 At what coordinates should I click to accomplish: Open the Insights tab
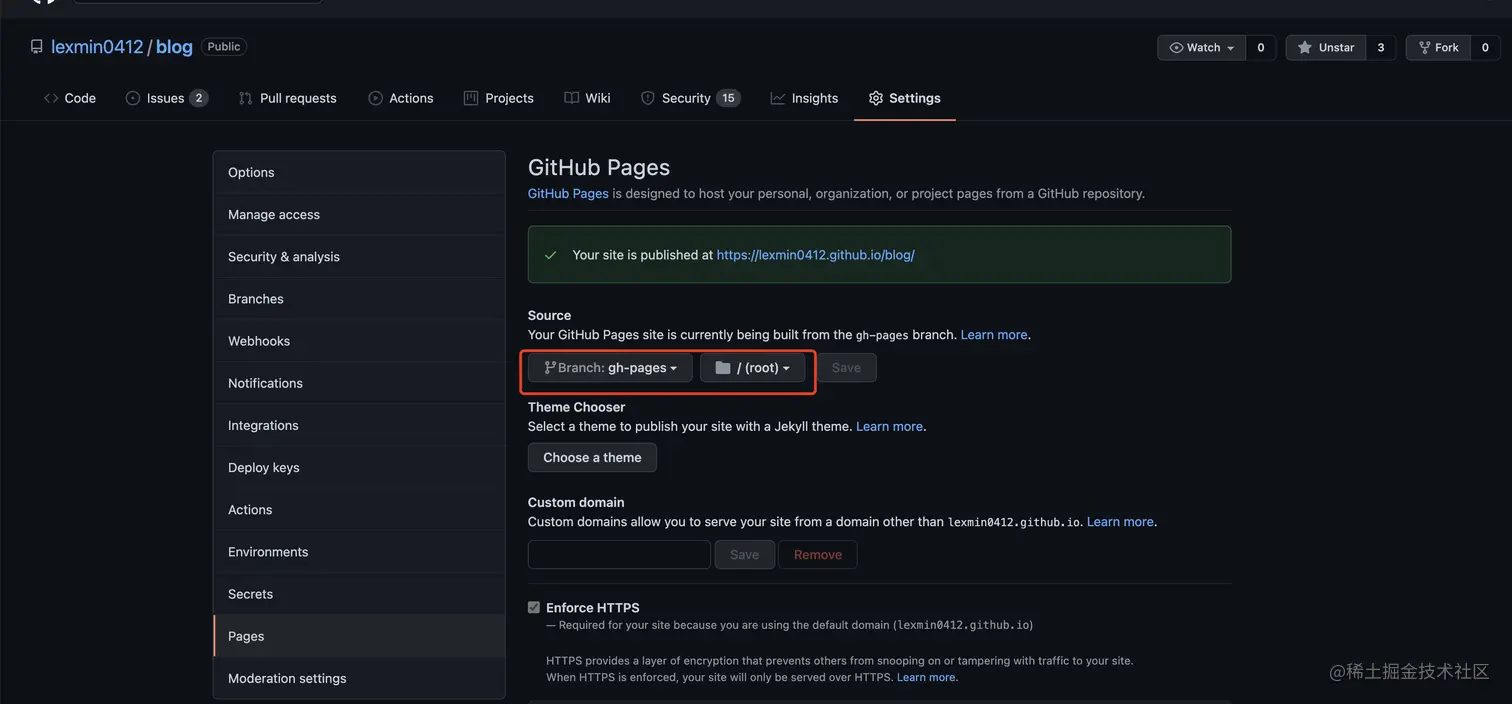tap(805, 98)
